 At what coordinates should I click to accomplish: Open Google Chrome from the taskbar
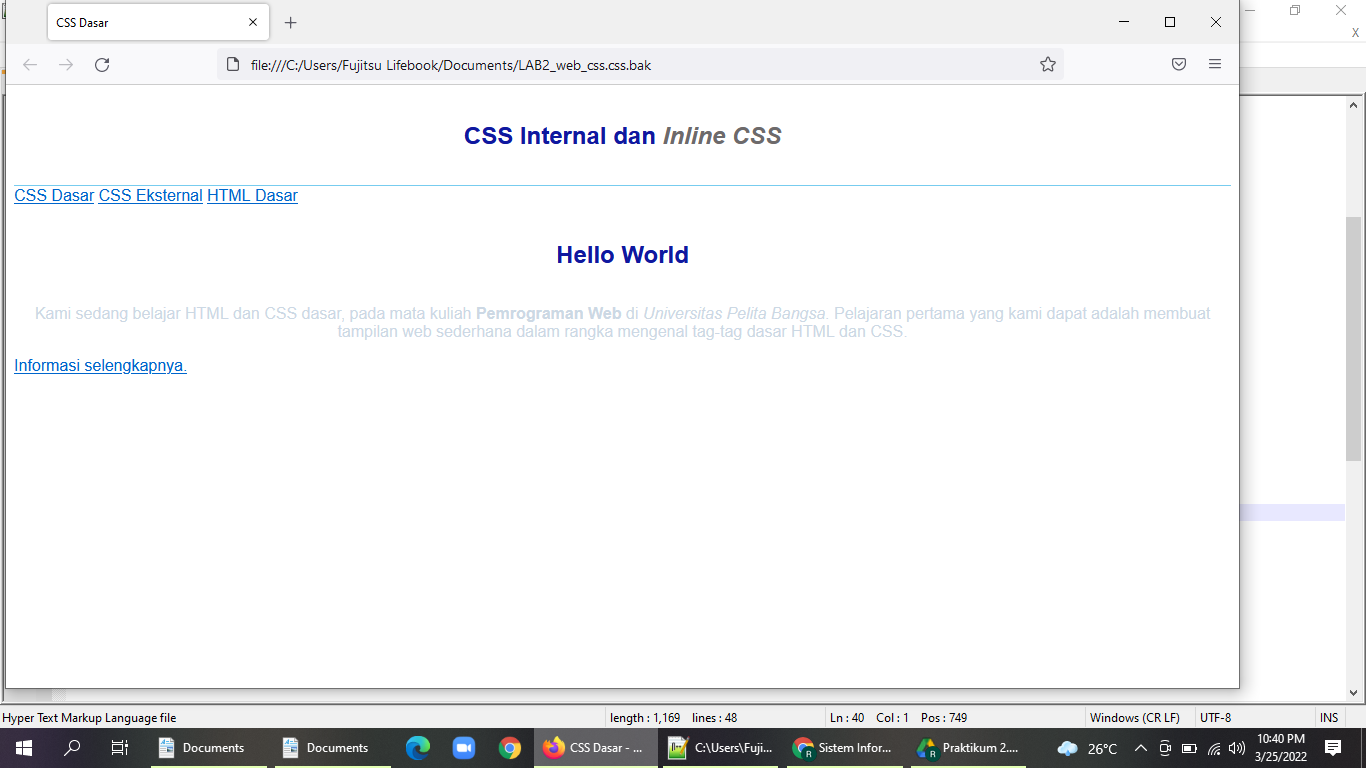(x=510, y=748)
